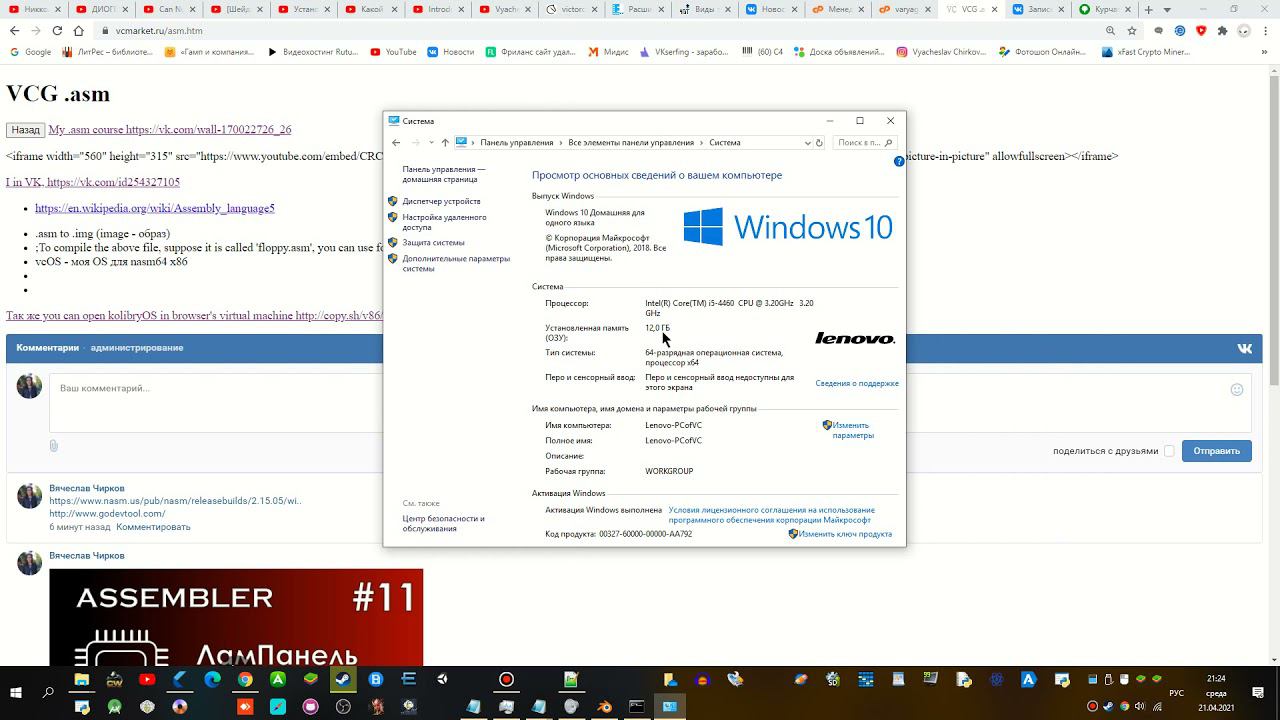Viewport: 1280px width, 720px height.
Task: Open the blue help question mark icon
Action: coord(899,161)
